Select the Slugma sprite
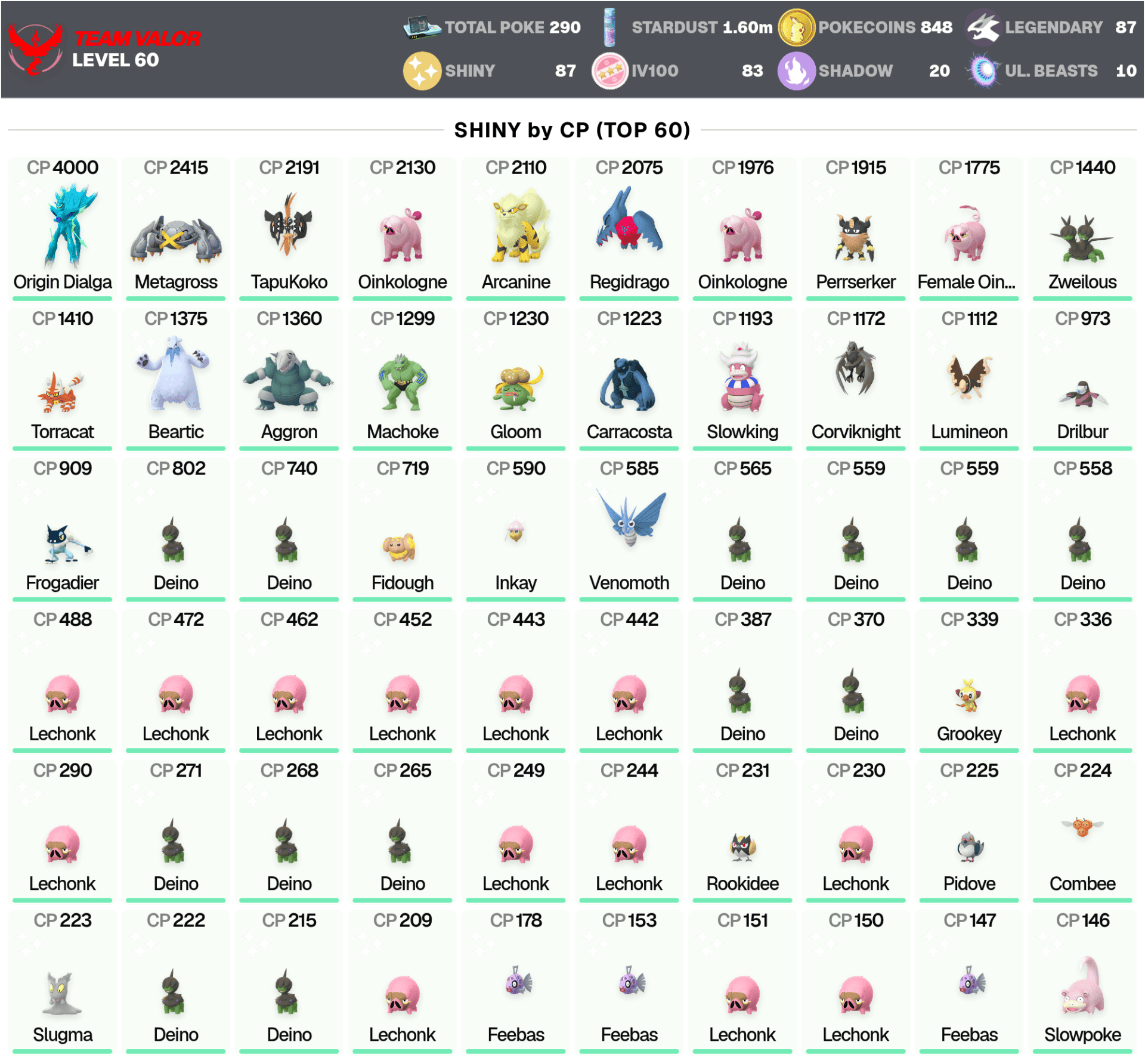The width and height of the screenshot is (1145, 1064). click(x=61, y=994)
